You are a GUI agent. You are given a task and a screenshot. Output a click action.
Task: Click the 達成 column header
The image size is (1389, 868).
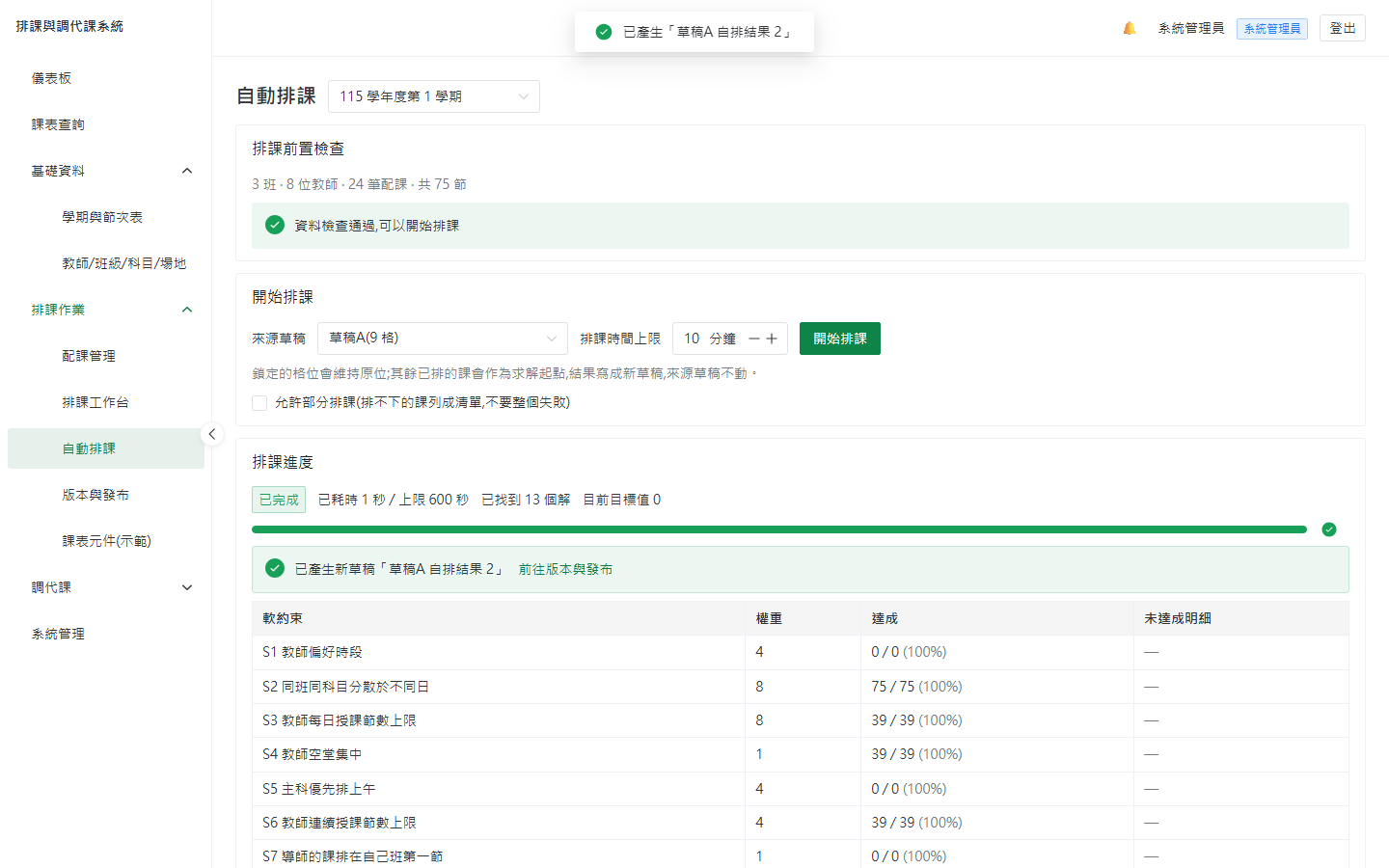pyautogui.click(x=997, y=618)
